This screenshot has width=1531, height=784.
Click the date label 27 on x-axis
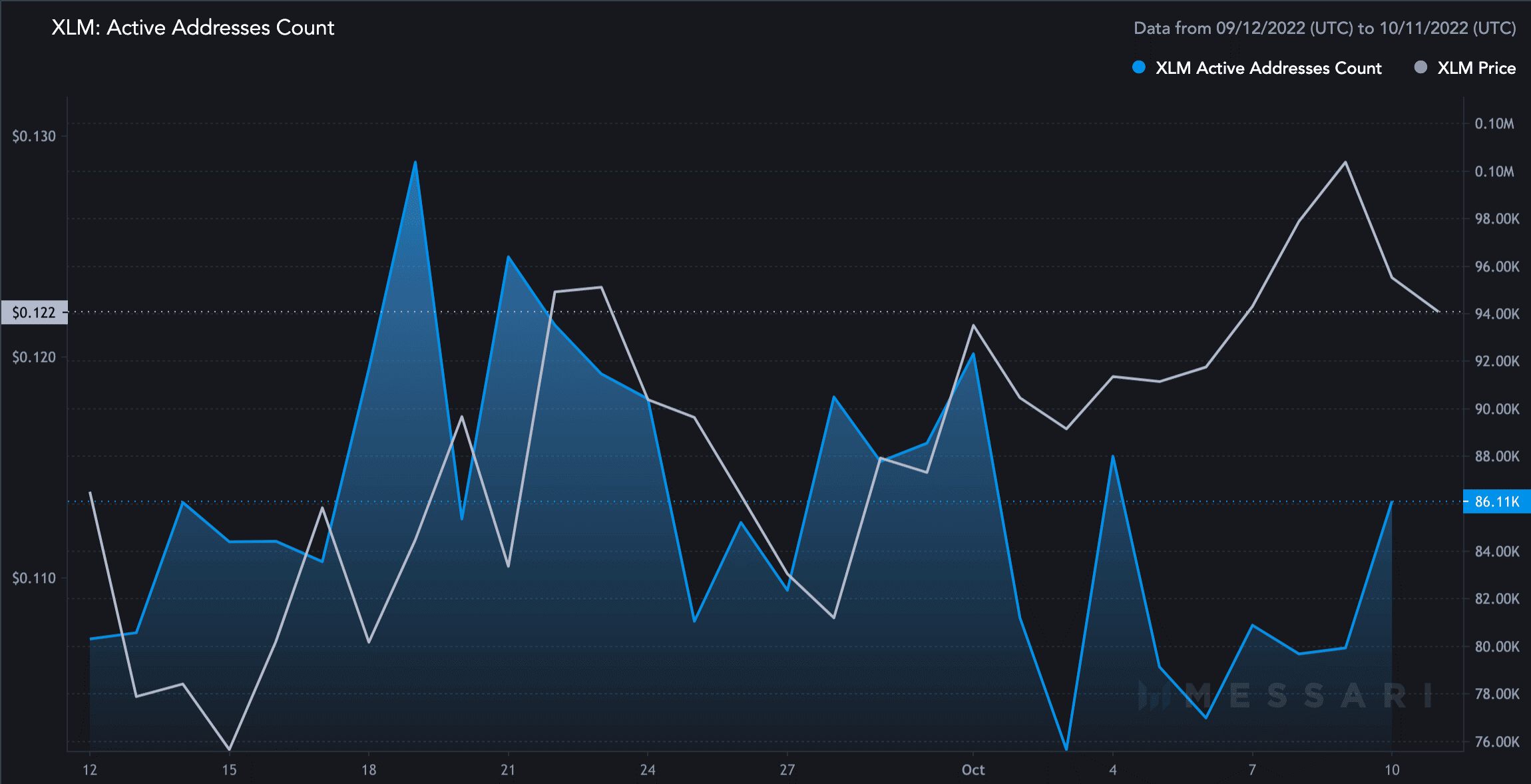[787, 770]
